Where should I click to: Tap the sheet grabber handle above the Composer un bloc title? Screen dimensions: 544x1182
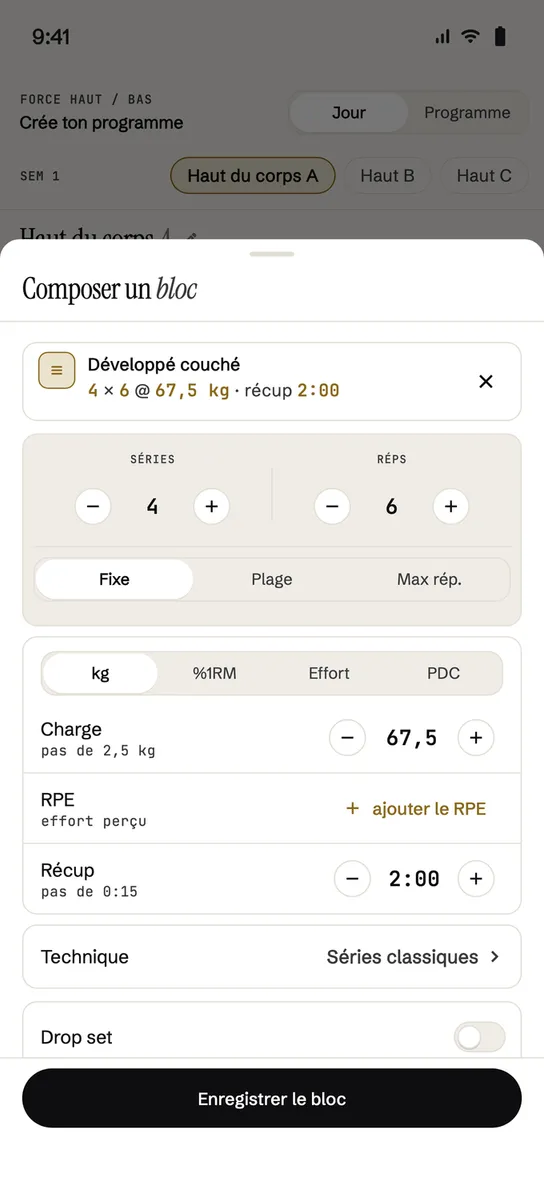point(272,254)
